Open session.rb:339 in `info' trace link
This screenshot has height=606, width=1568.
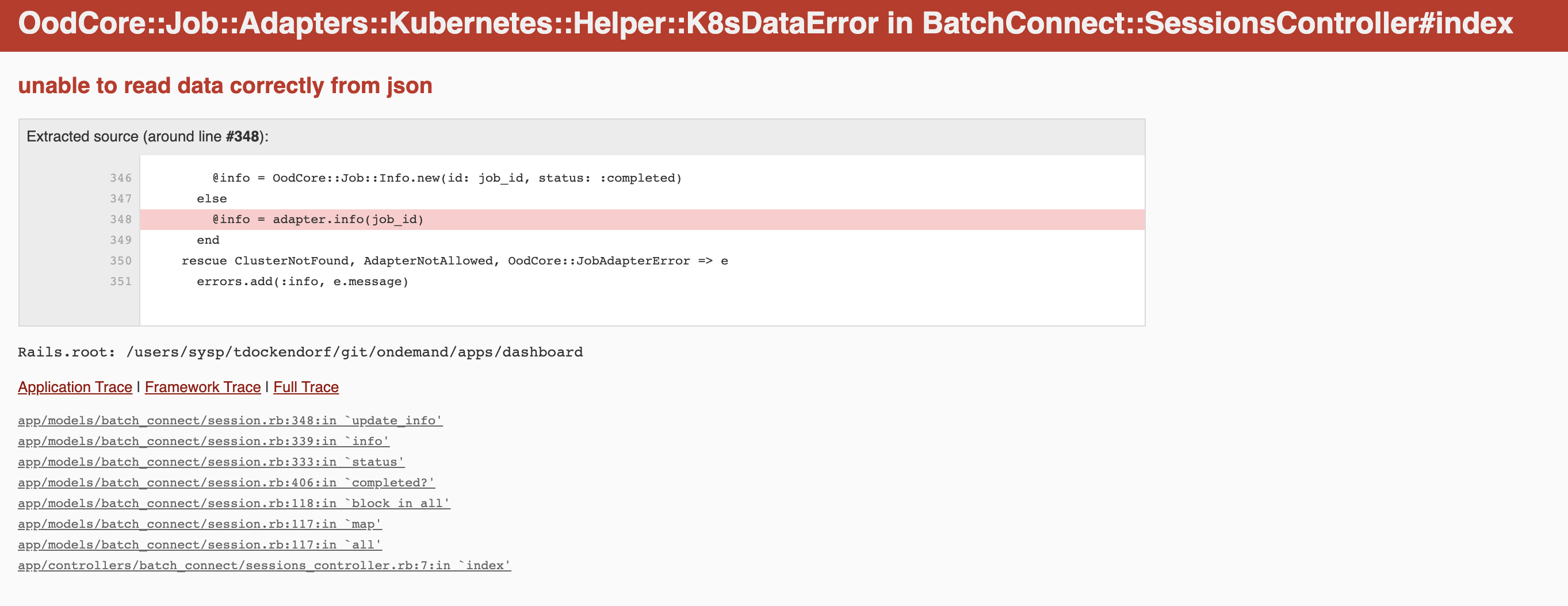point(204,441)
